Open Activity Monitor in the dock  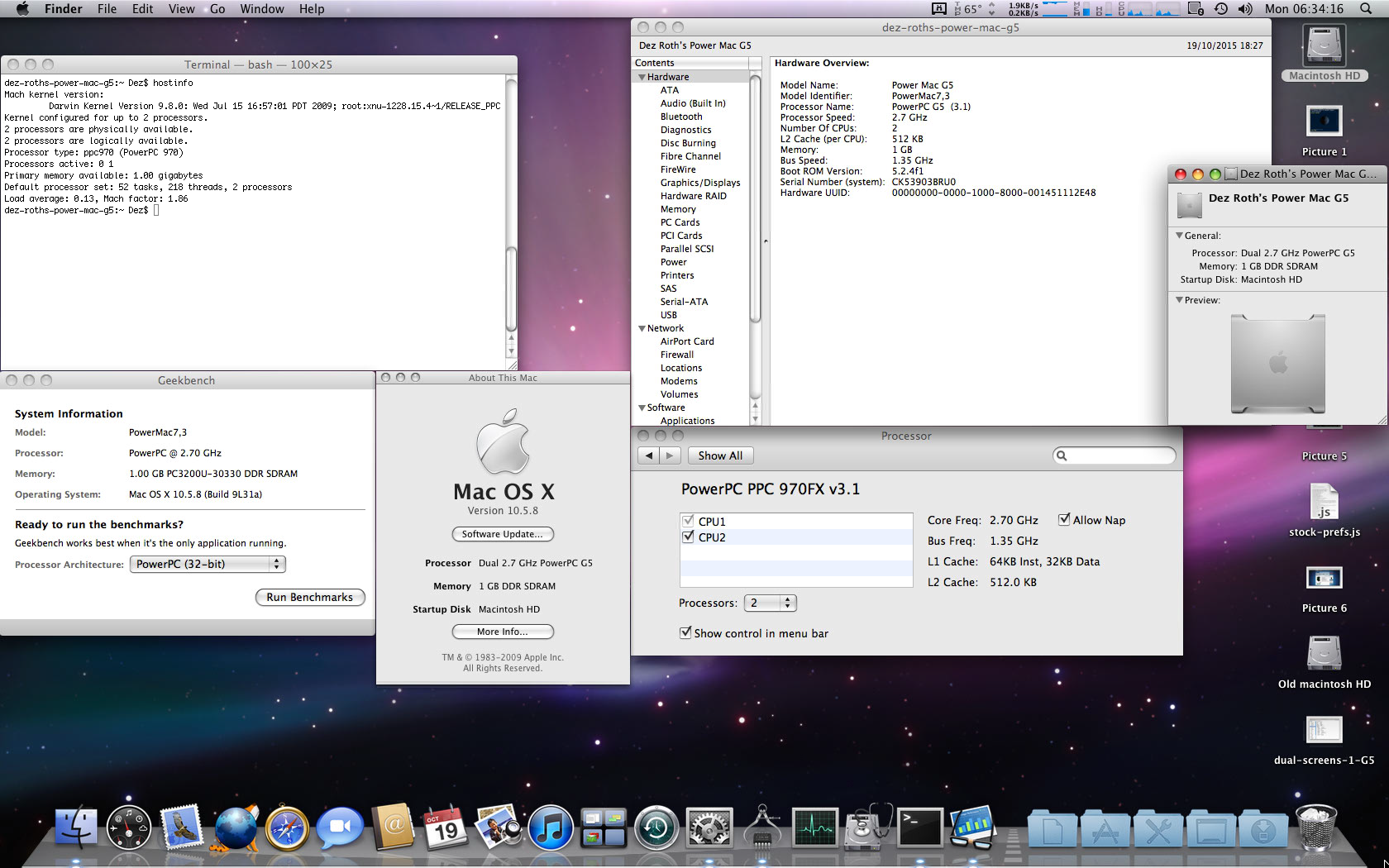pos(815,827)
